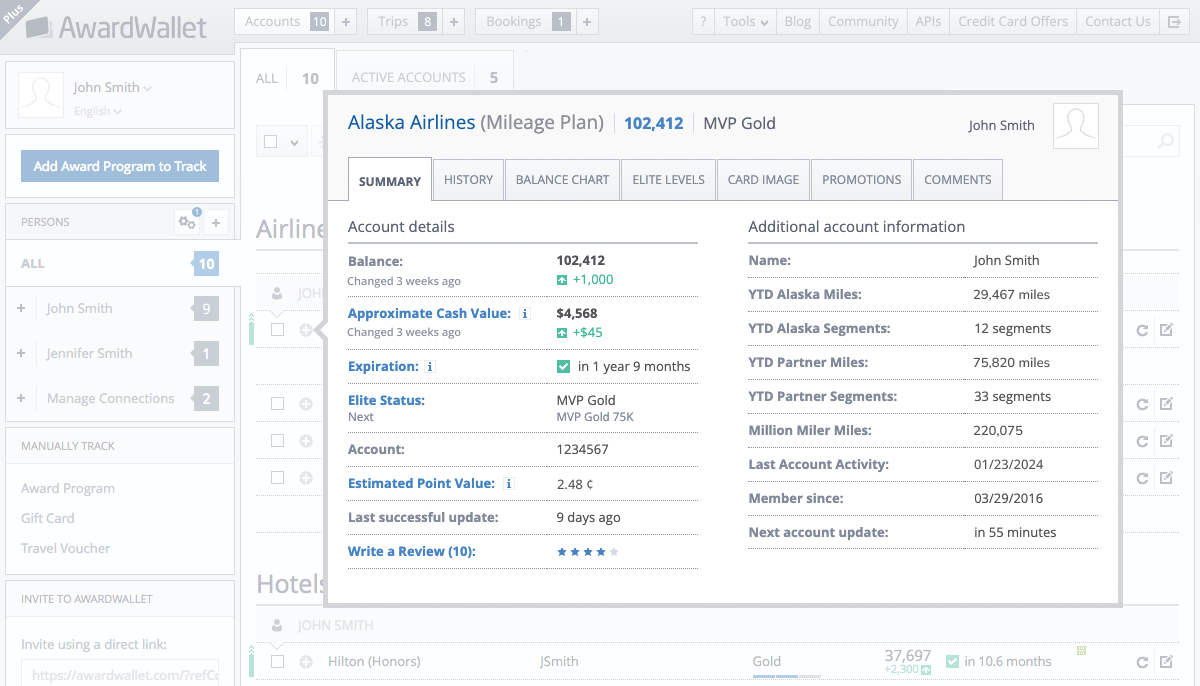Click info icon beside Estimated Point Value
The width and height of the screenshot is (1200, 686).
click(508, 483)
